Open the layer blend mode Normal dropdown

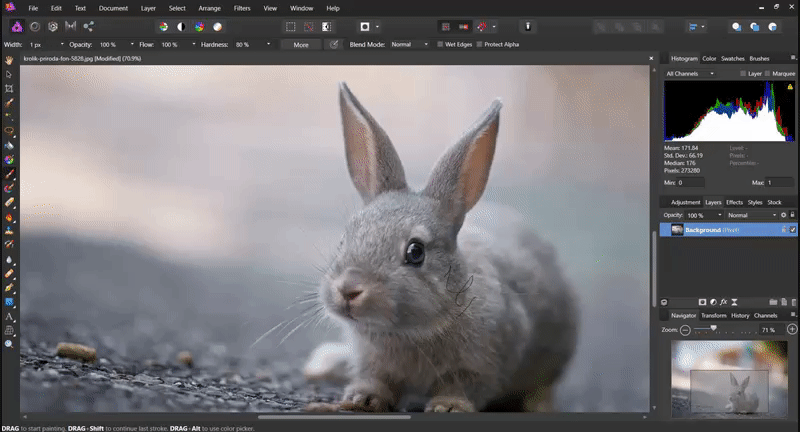[751, 215]
